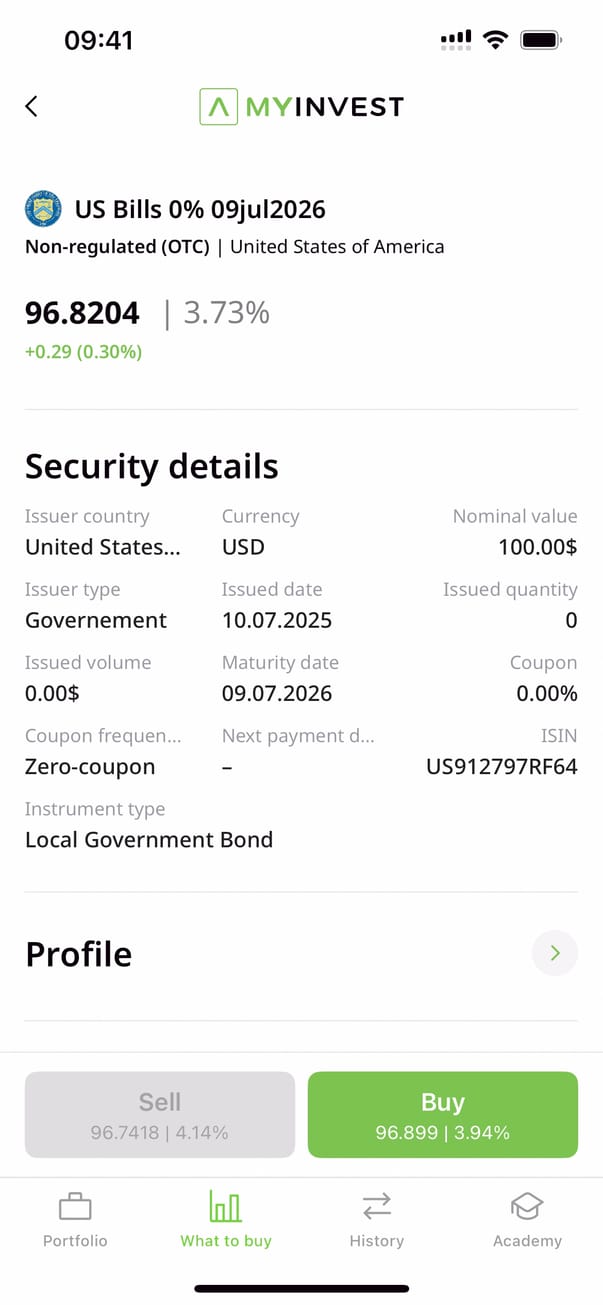The image size is (603, 1305).
Task: Tap the Academy graduation cap icon
Action: pyautogui.click(x=527, y=1207)
